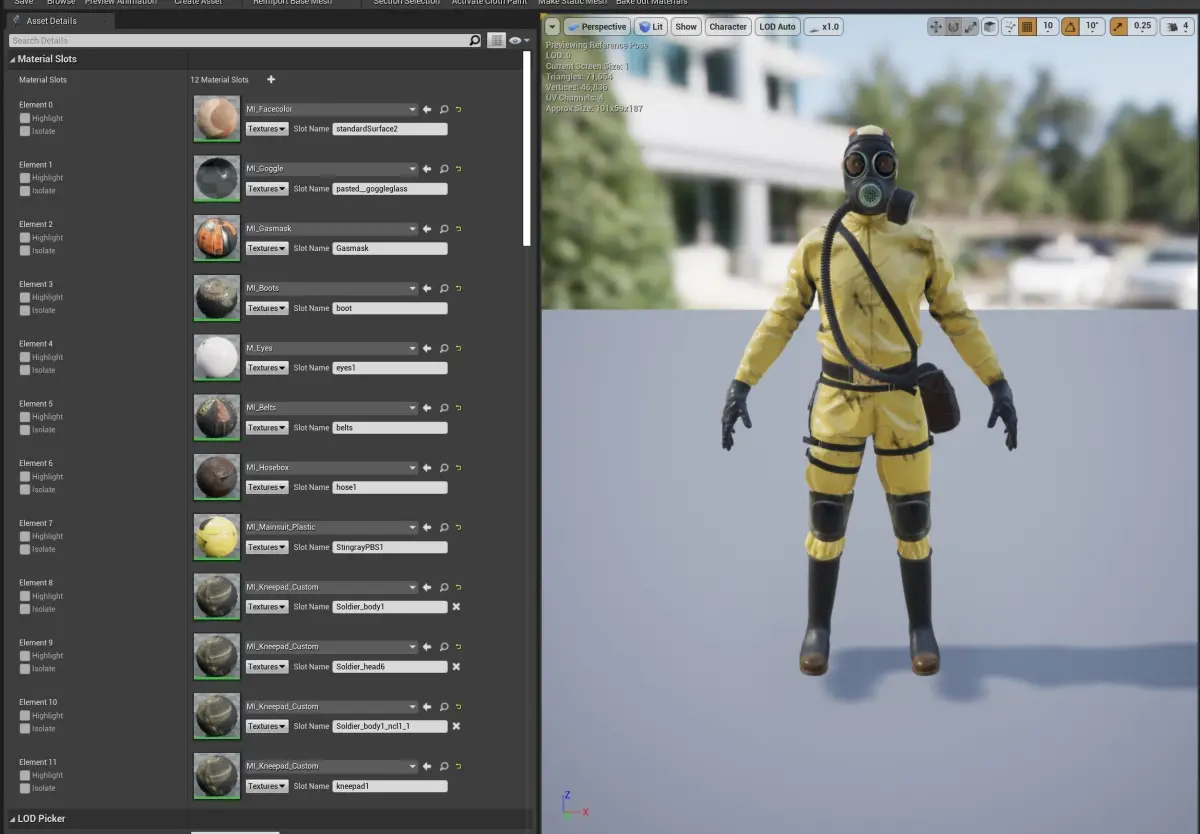Open the MI_Mainsuit_Plastic material dropdown
This screenshot has height=834, width=1200.
click(331, 527)
